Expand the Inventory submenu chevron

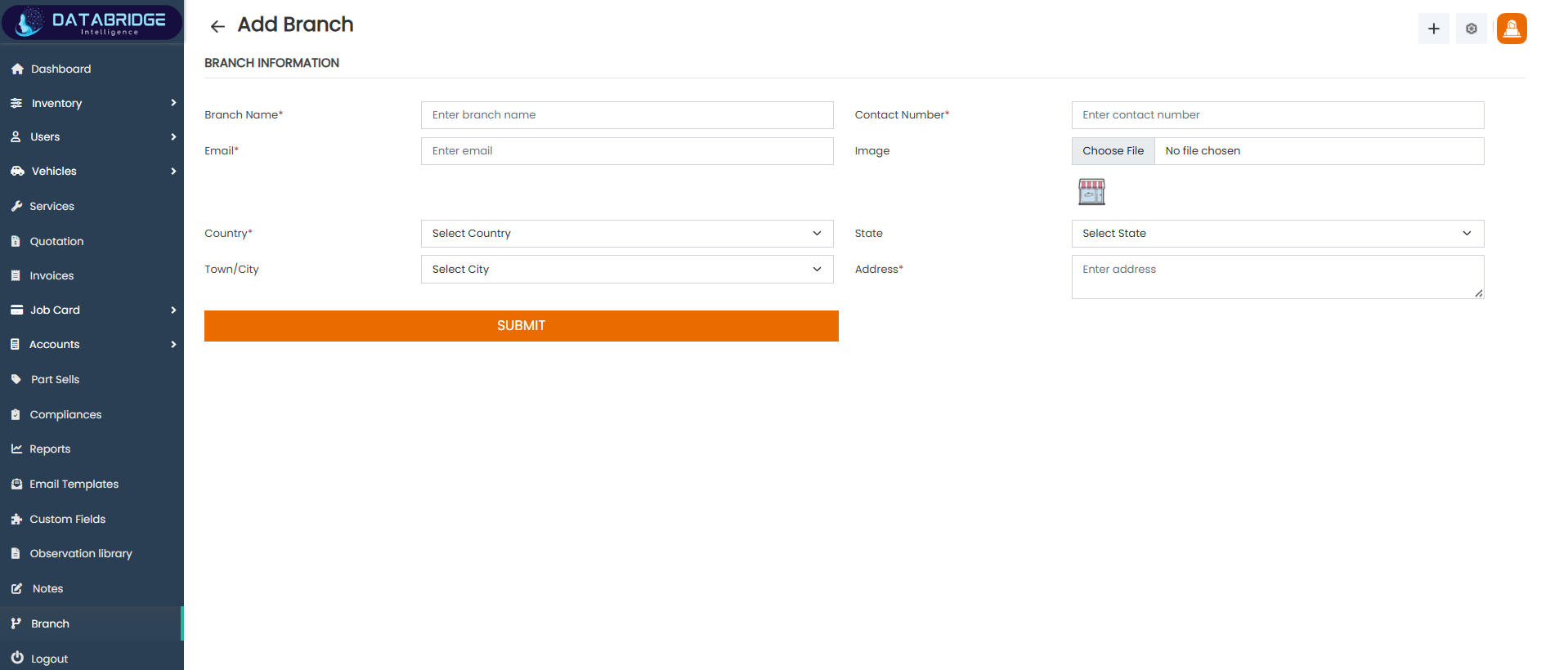tap(173, 103)
